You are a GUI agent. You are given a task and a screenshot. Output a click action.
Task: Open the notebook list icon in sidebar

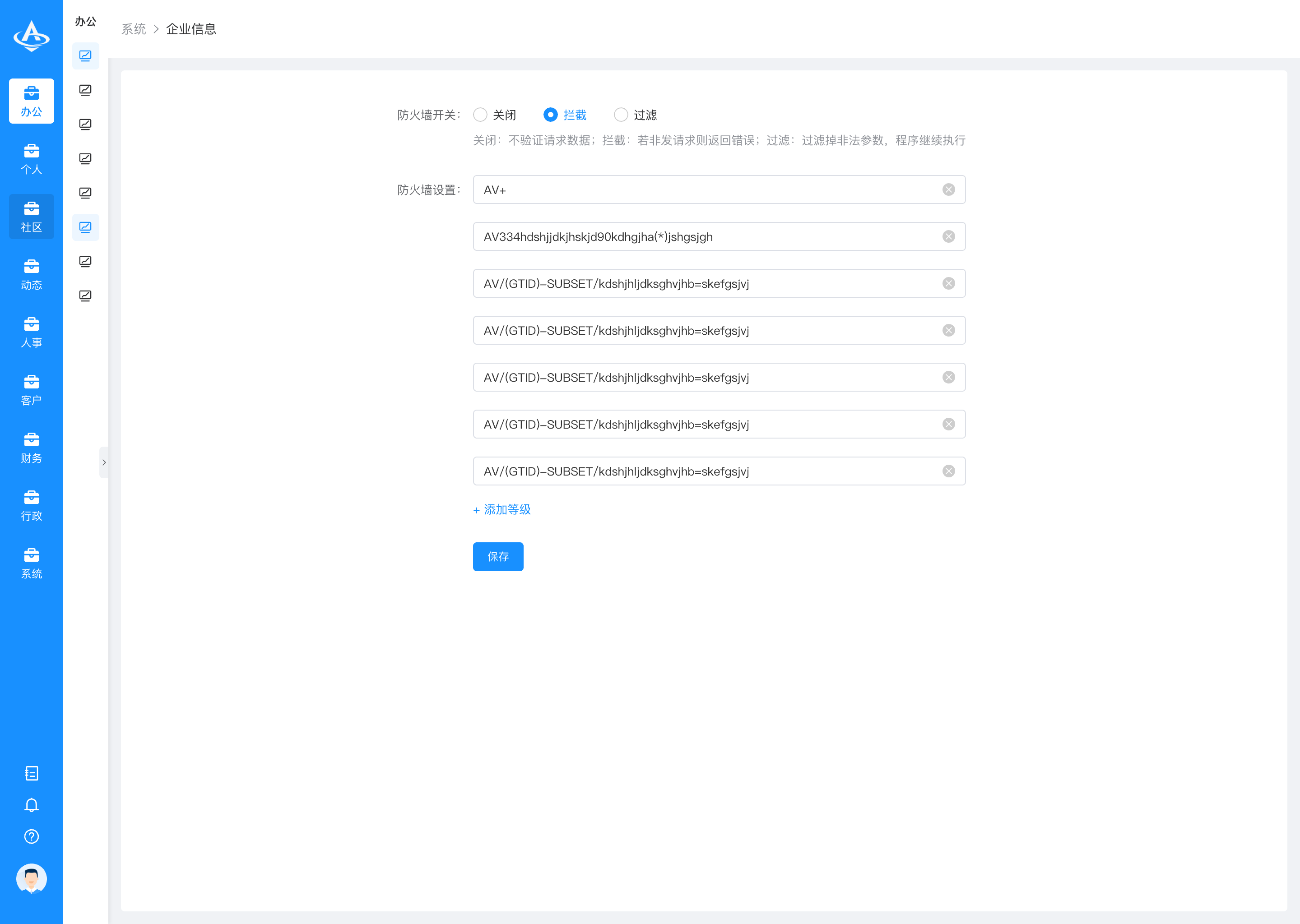[31, 773]
